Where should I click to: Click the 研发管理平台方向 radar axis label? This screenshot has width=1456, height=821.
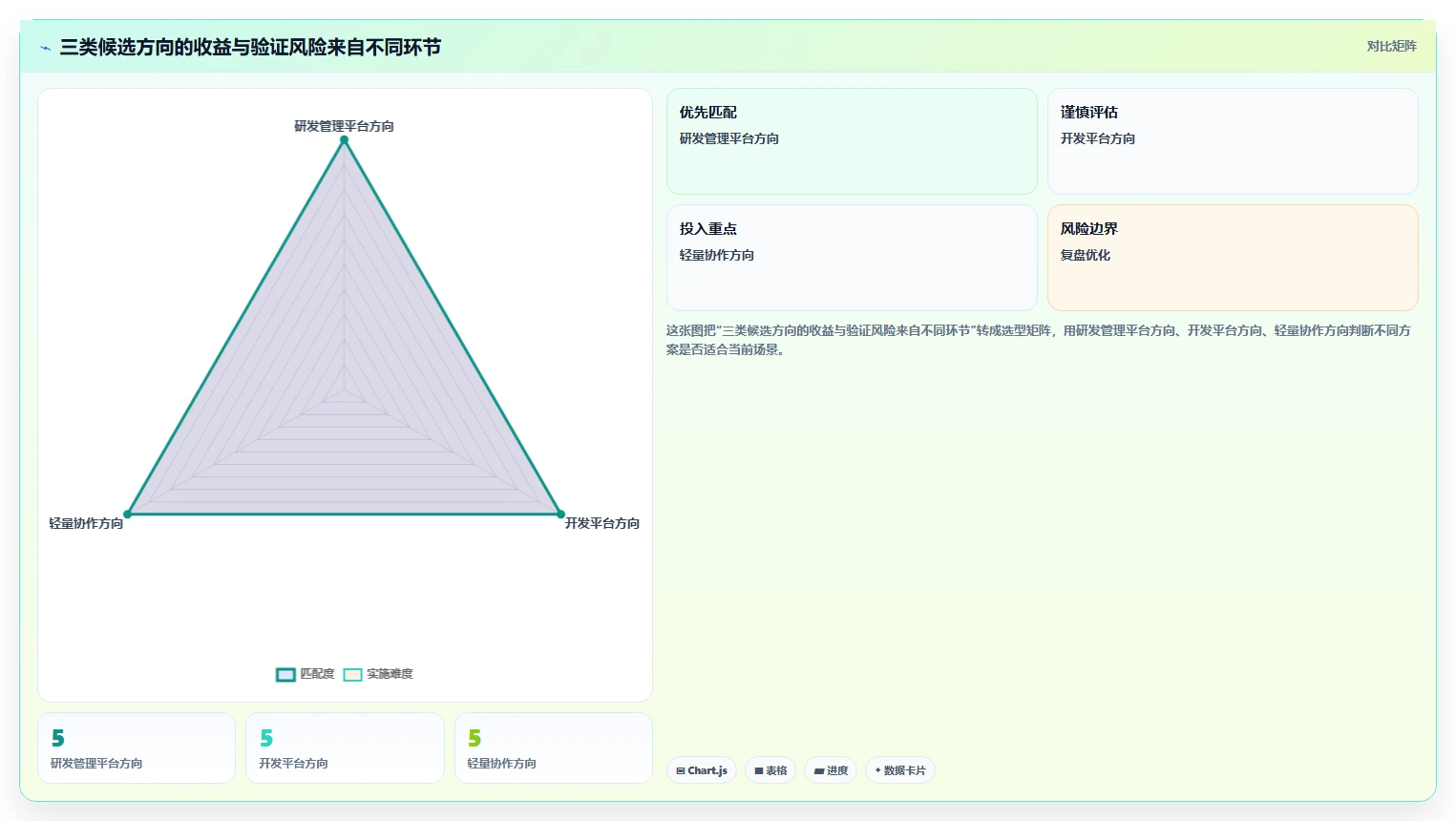(344, 126)
